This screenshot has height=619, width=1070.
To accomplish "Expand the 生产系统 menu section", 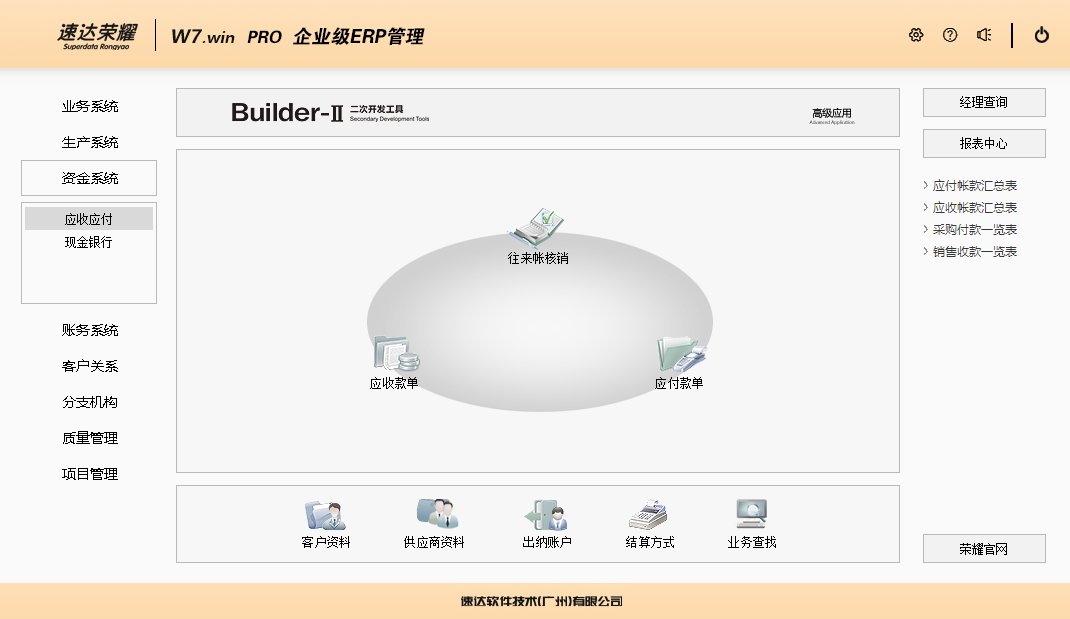I will (x=89, y=142).
